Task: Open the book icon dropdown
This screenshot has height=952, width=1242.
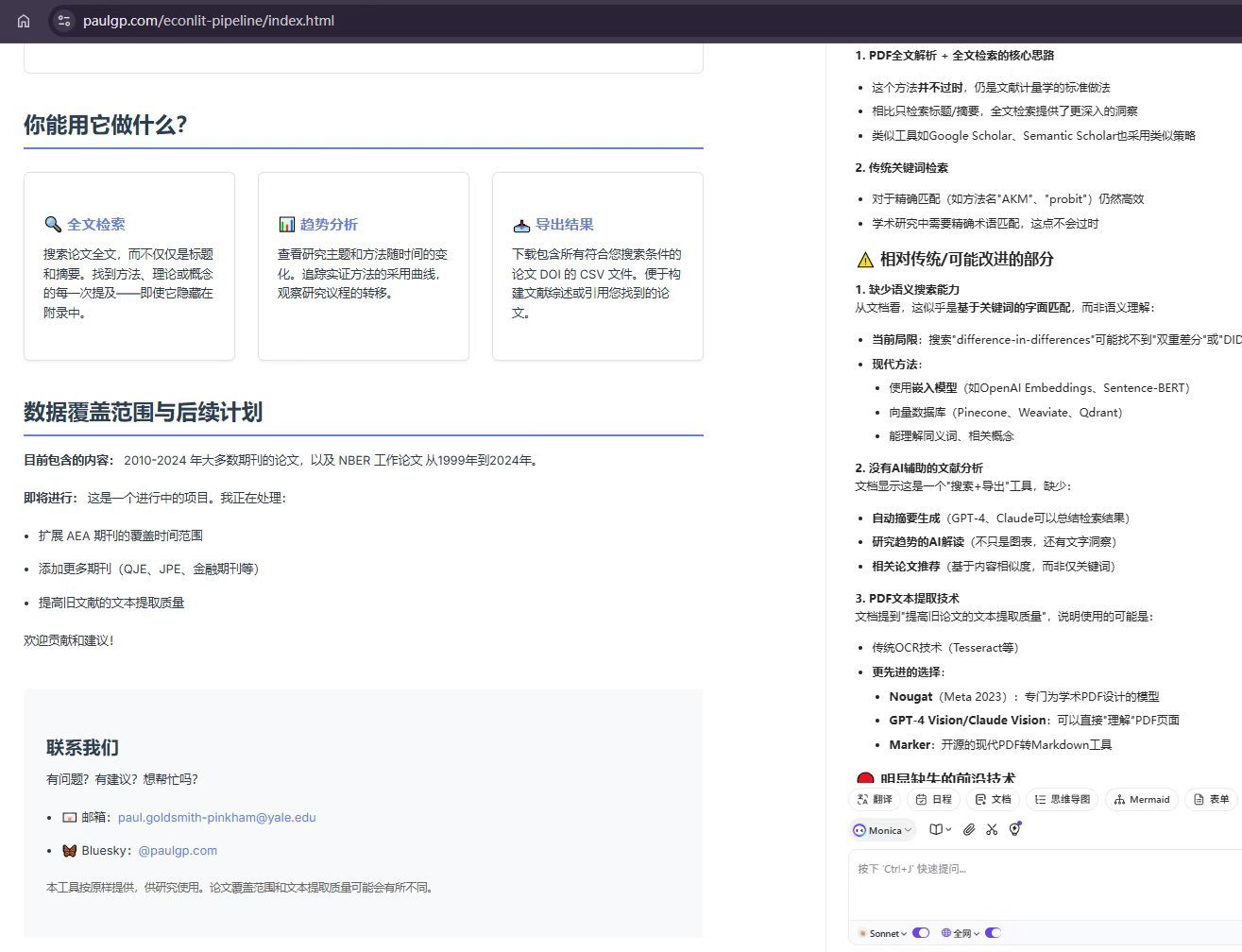Action: (940, 829)
